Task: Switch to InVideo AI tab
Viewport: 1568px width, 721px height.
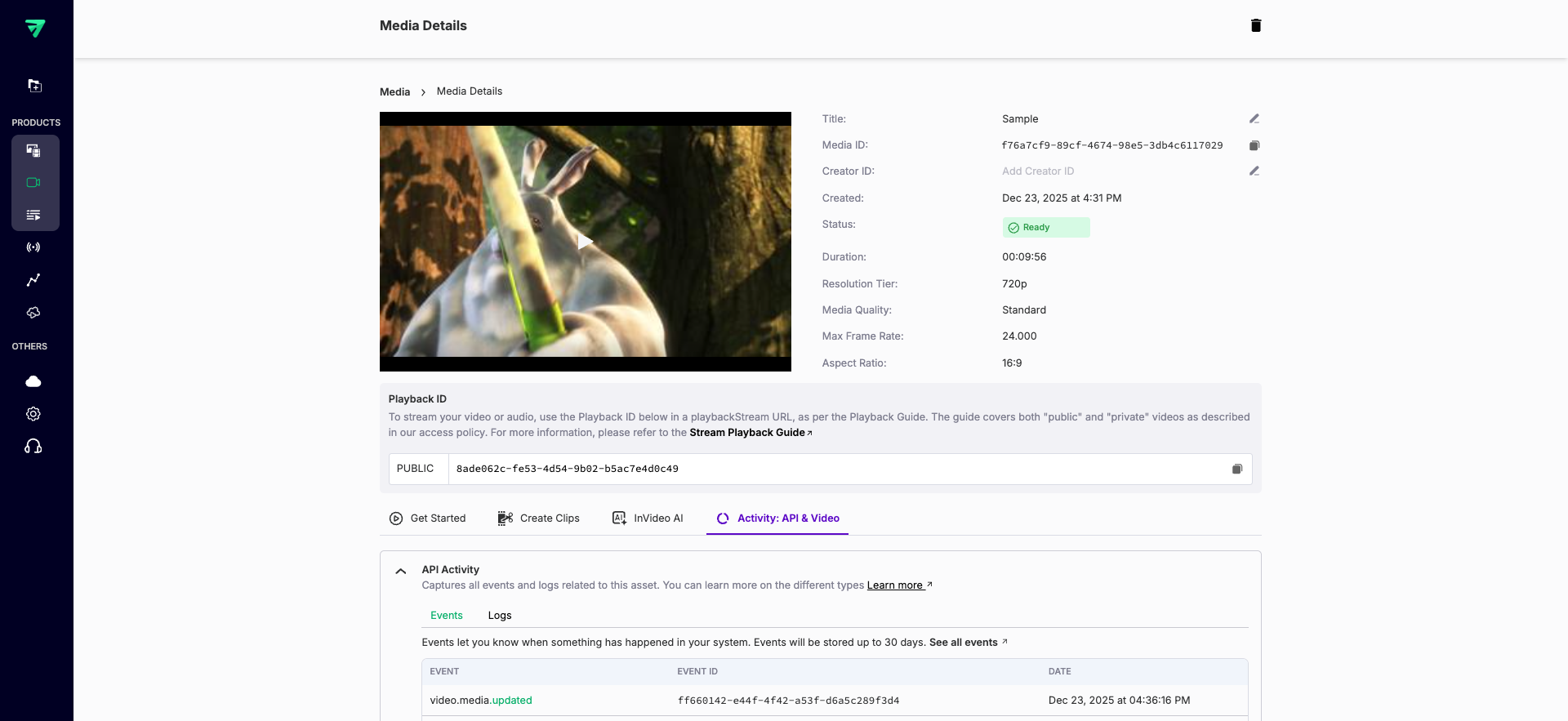Action: coord(648,518)
